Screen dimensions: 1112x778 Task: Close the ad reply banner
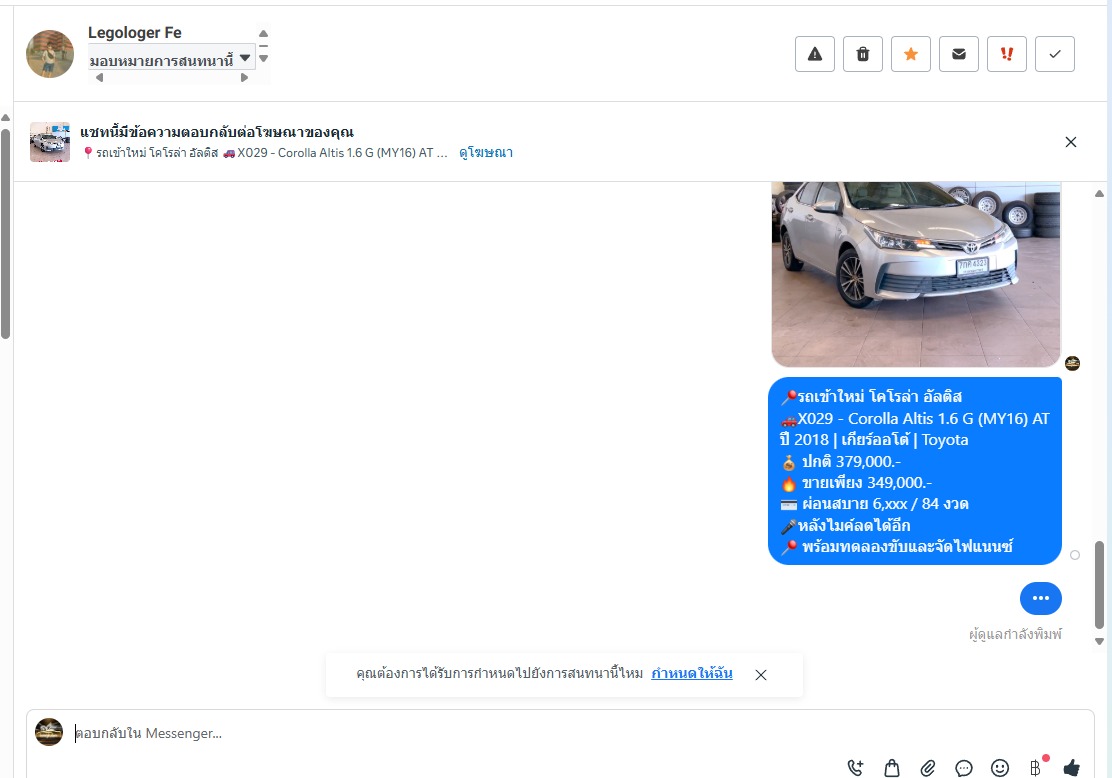click(x=1071, y=142)
